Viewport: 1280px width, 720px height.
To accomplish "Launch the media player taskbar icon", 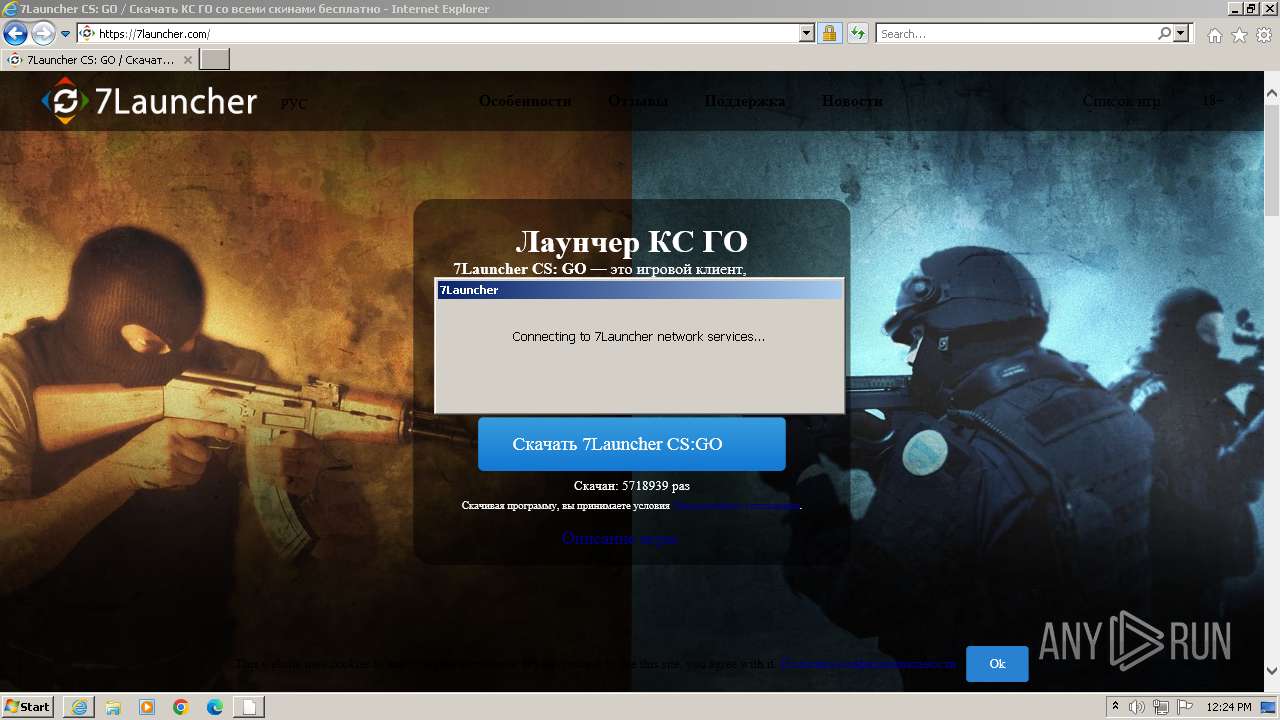I will tap(147, 707).
